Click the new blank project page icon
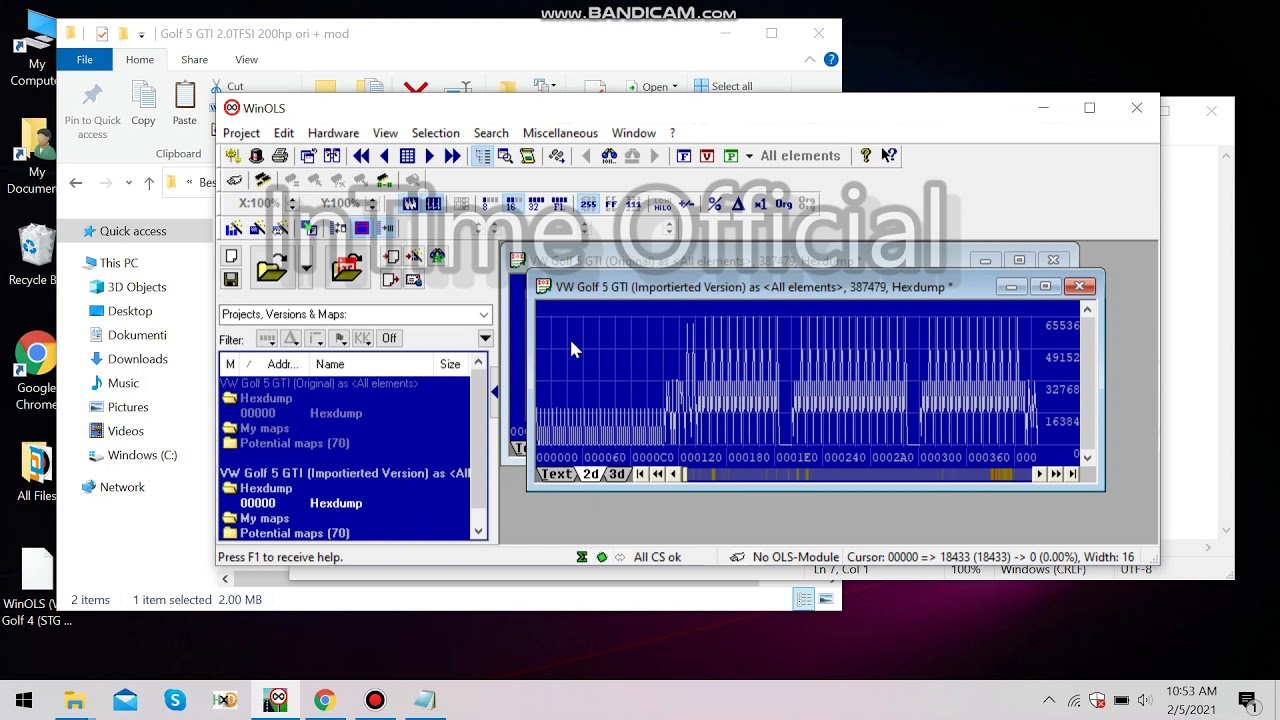Screen dimensions: 1280x720 (231, 256)
